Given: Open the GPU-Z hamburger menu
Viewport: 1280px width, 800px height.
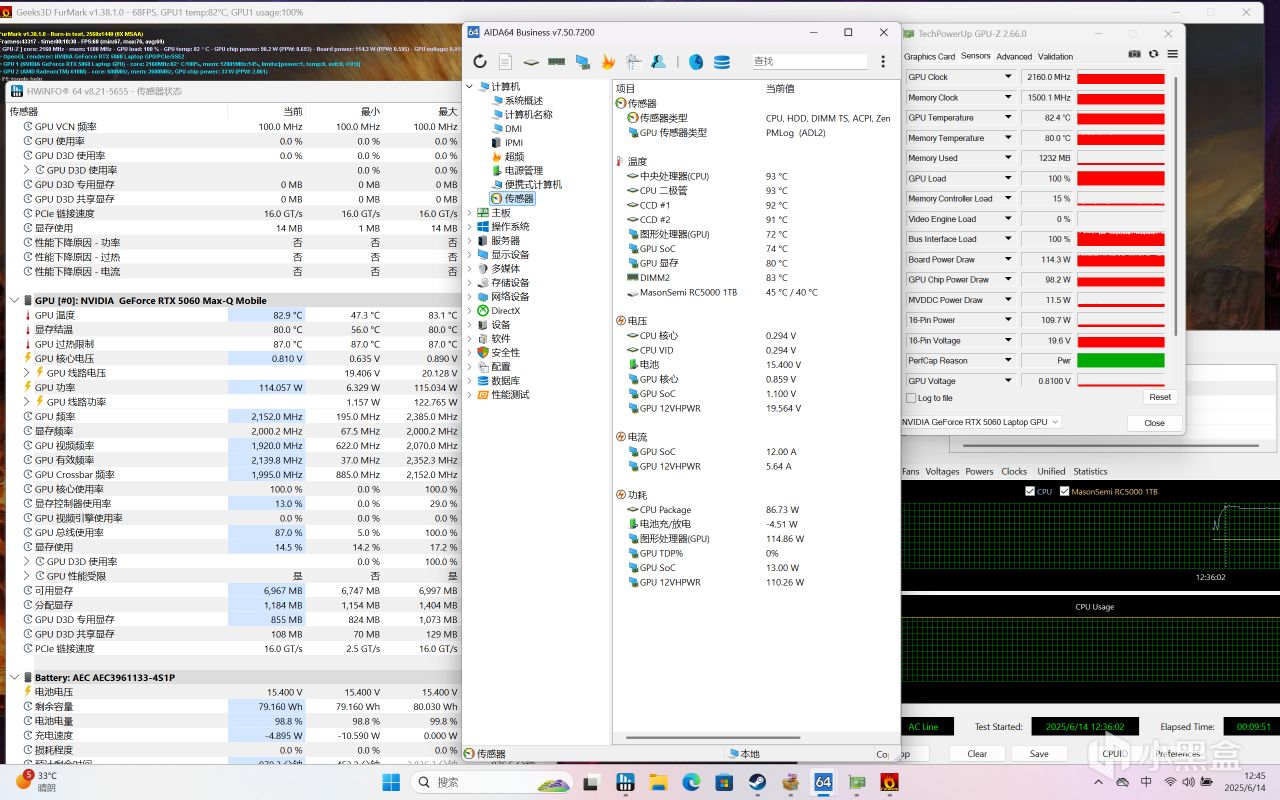Looking at the screenshot, I should (x=1172, y=54).
